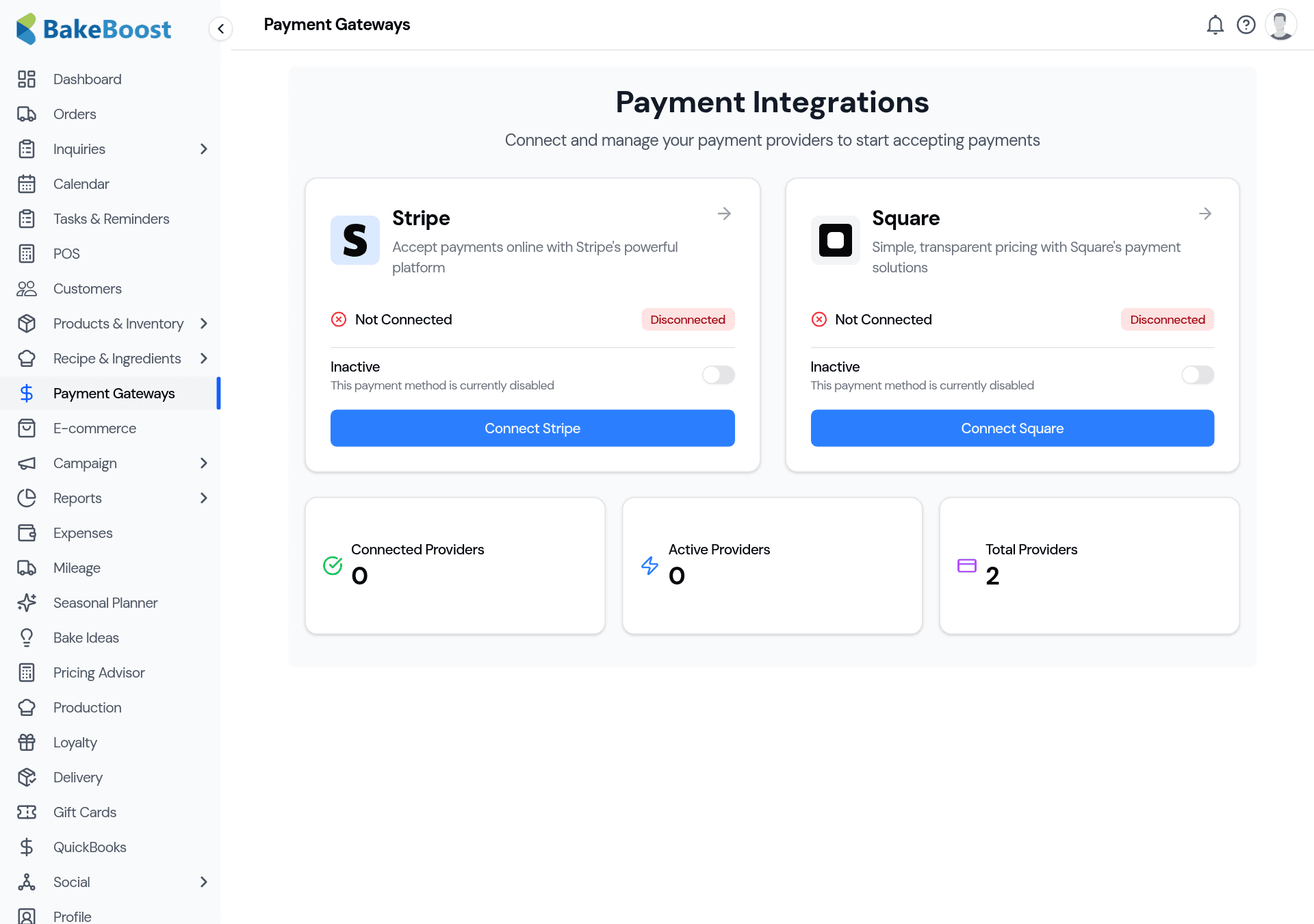Click the Expenses wallet icon
Screen dimensions: 1314x924
click(x=27, y=533)
